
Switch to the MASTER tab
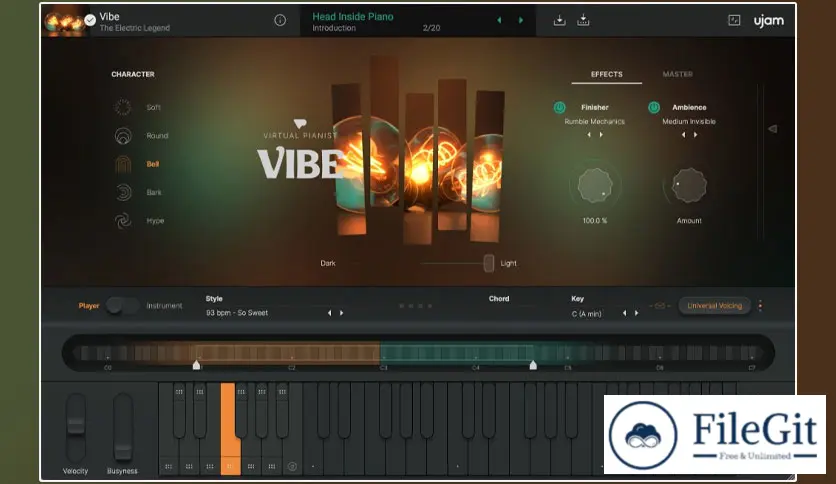coord(678,74)
